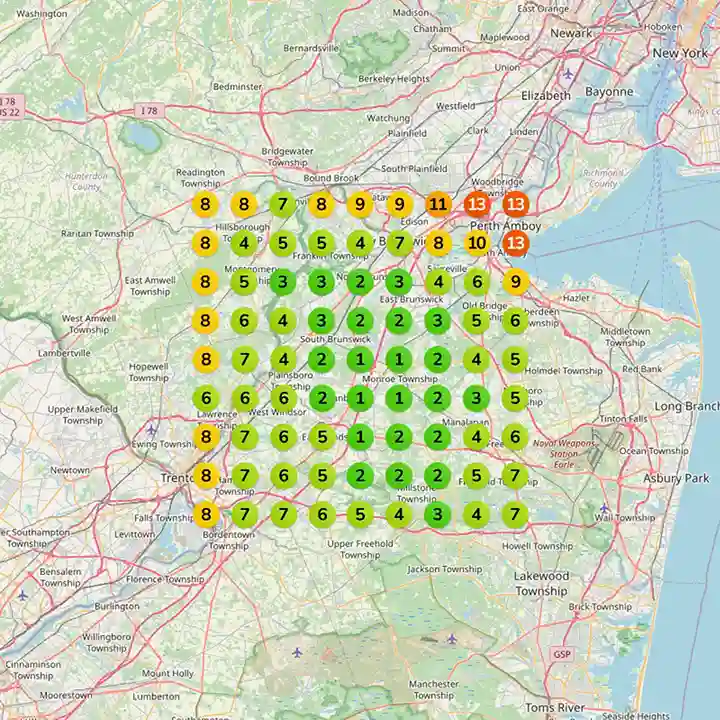The width and height of the screenshot is (720, 720).
Task: Select the 3 marker in the bottom row
Action: [x=438, y=515]
